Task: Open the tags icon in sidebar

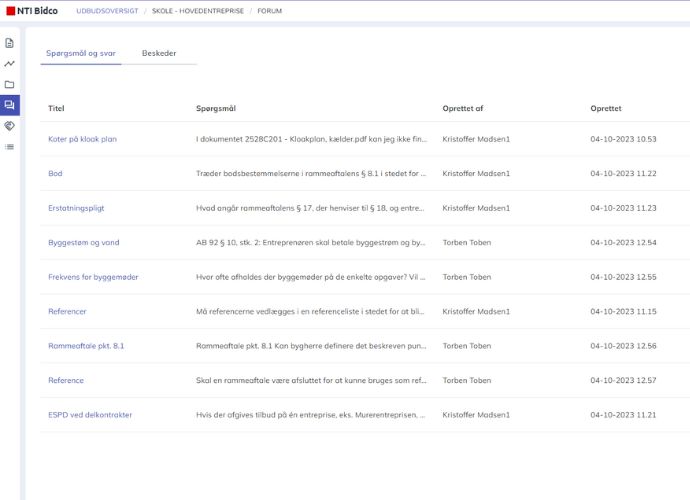Action: (9, 126)
